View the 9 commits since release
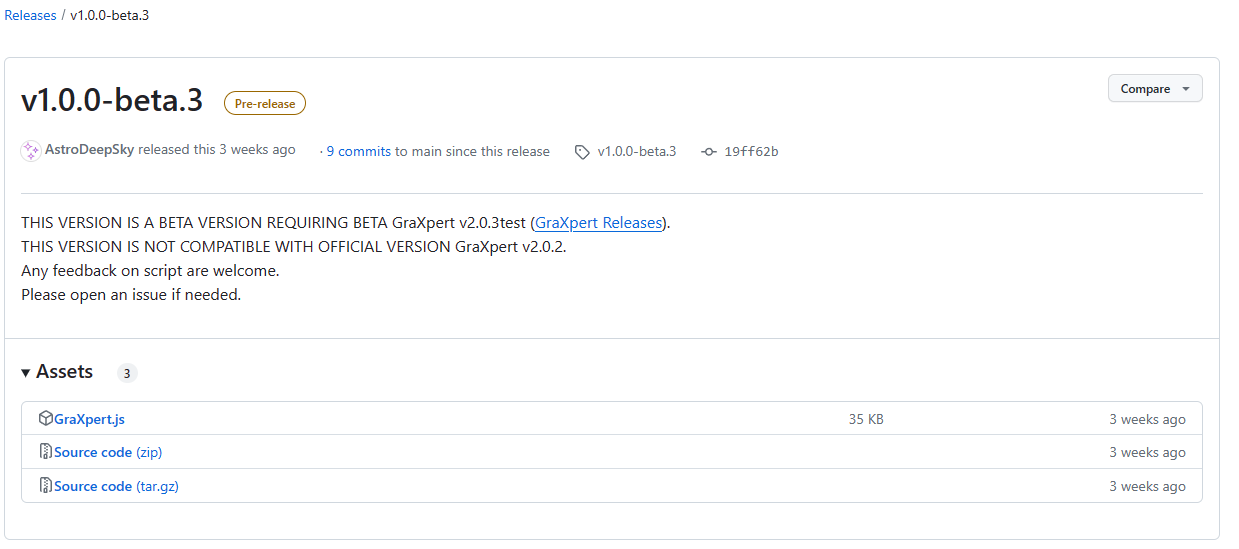 [358, 152]
